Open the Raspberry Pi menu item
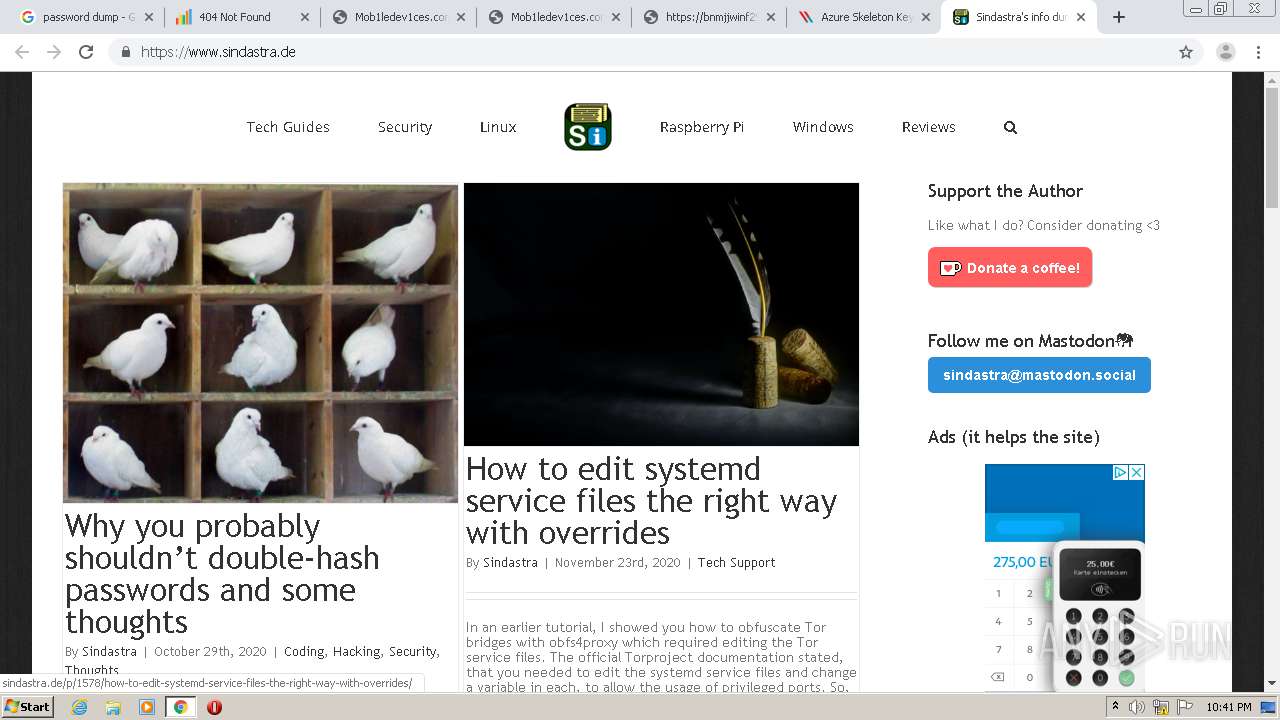 click(702, 127)
